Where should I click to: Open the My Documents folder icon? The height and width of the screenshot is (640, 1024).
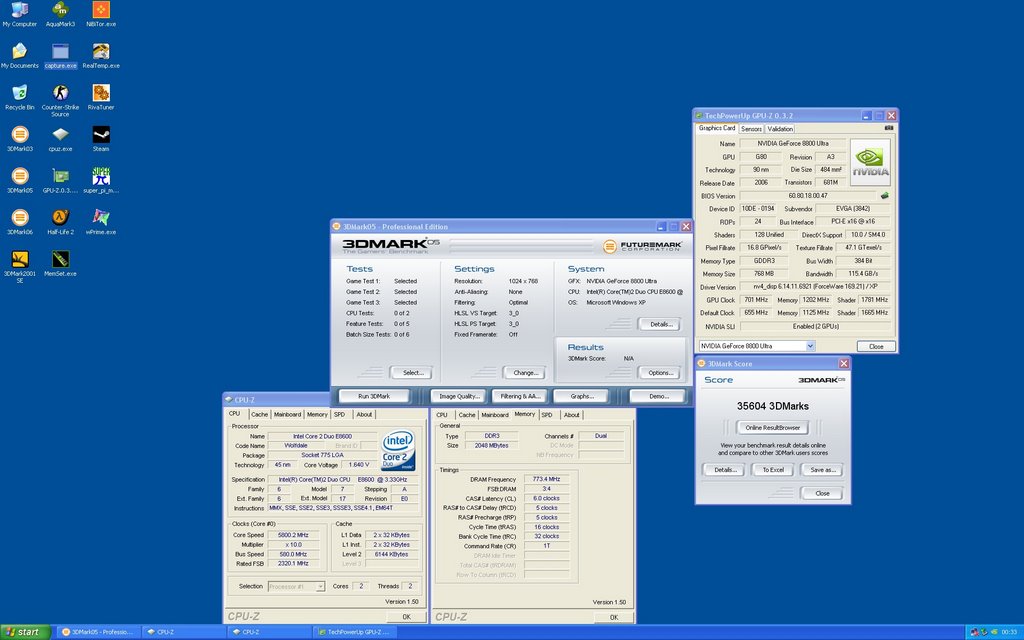coord(20,56)
